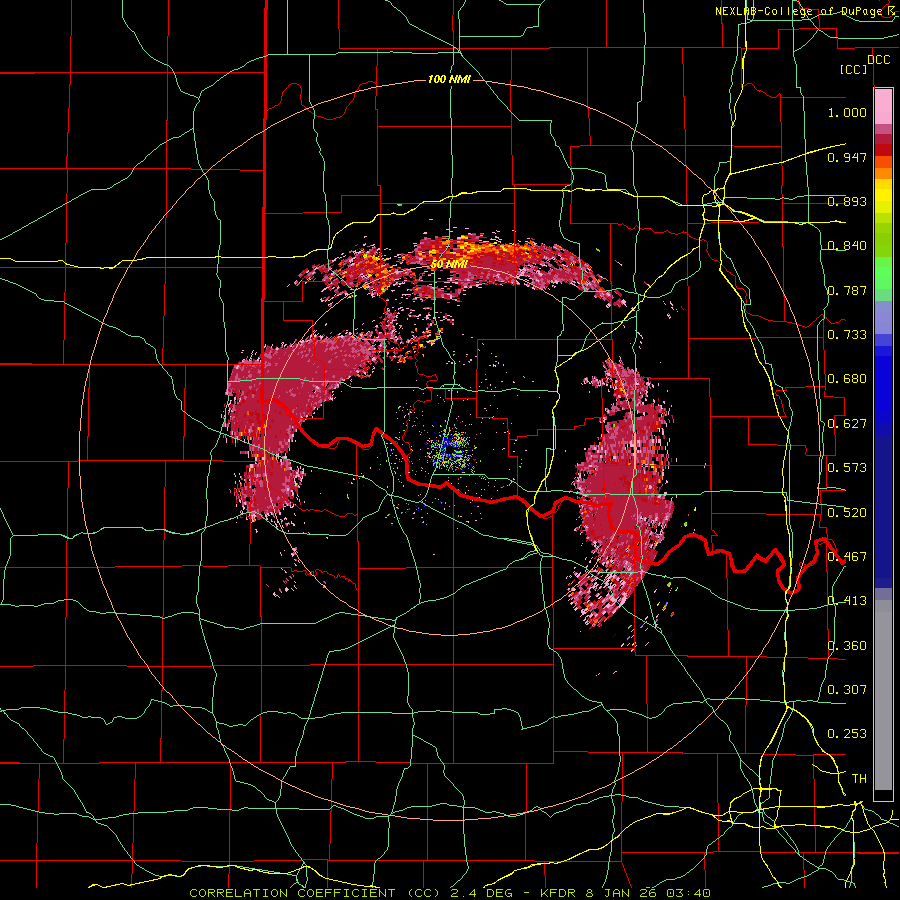Image resolution: width=900 pixels, height=900 pixels.
Task: Click the 0.840 color scale value
Action: [847, 246]
